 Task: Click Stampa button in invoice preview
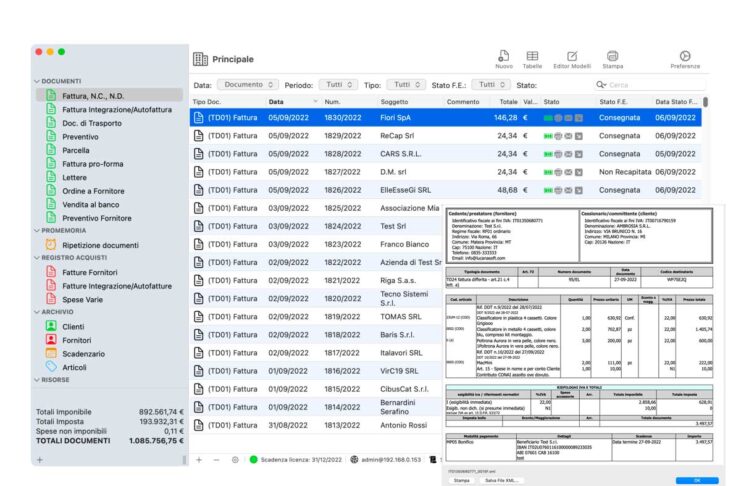click(x=461, y=480)
